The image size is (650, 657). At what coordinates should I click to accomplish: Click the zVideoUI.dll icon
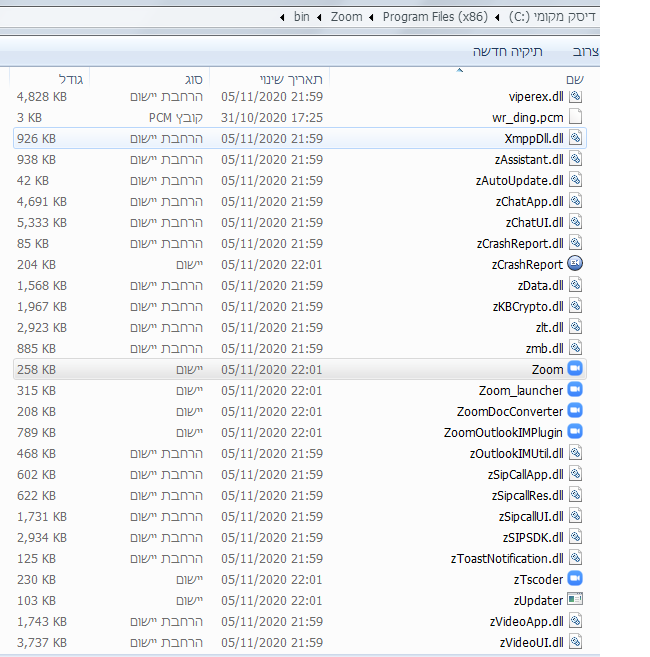[x=575, y=642]
